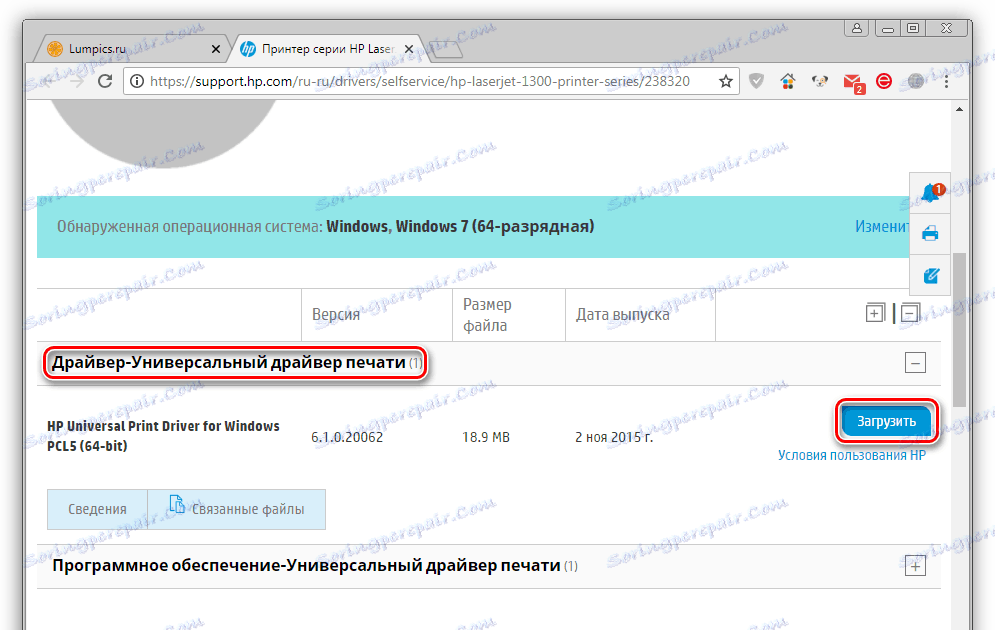Bookmark this page with the star icon

(726, 81)
